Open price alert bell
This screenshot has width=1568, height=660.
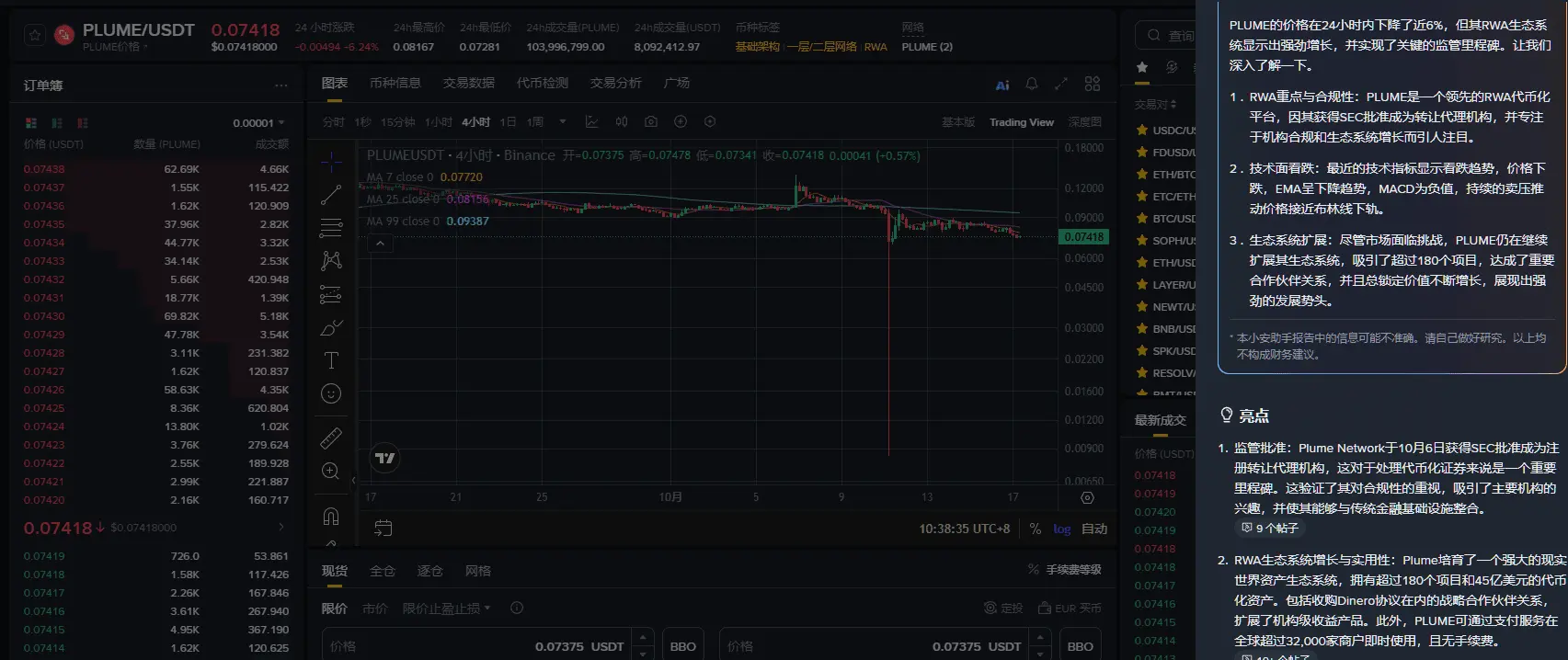click(x=1032, y=84)
